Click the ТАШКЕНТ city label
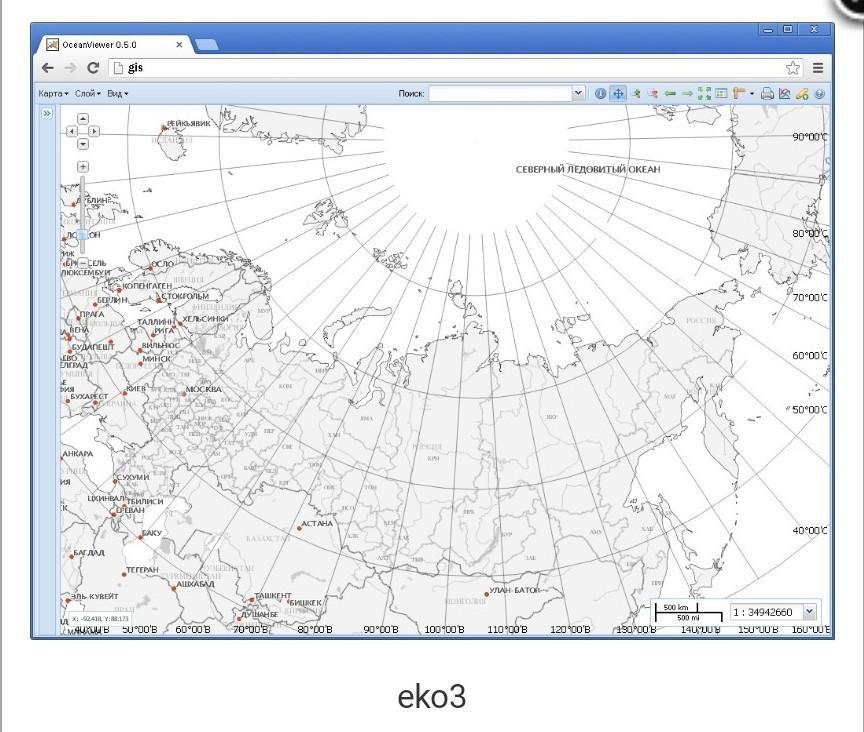Viewport: 864px width, 732px height. (x=273, y=595)
